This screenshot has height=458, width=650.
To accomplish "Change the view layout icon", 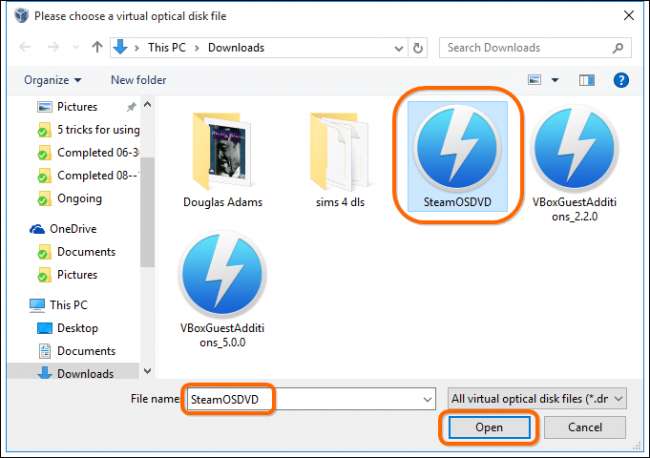I will pos(534,80).
